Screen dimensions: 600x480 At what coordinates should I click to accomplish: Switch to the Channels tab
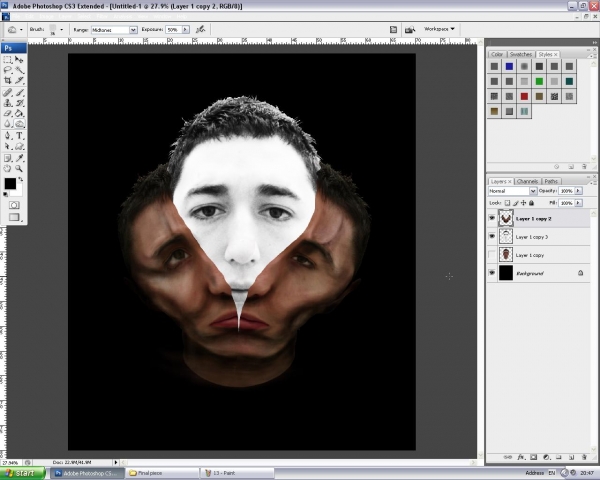pyautogui.click(x=527, y=181)
